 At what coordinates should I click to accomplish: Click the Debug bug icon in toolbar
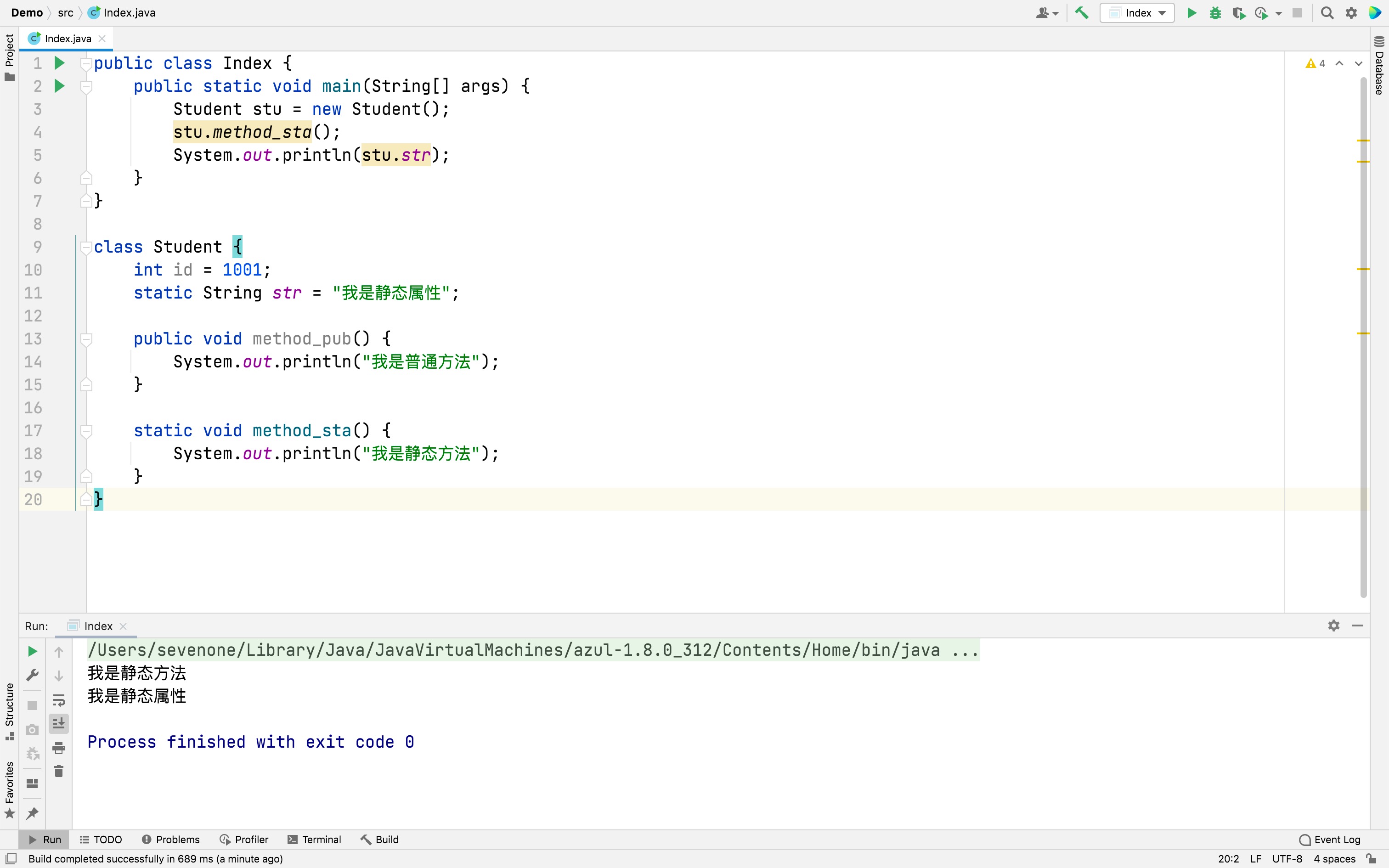click(1214, 13)
